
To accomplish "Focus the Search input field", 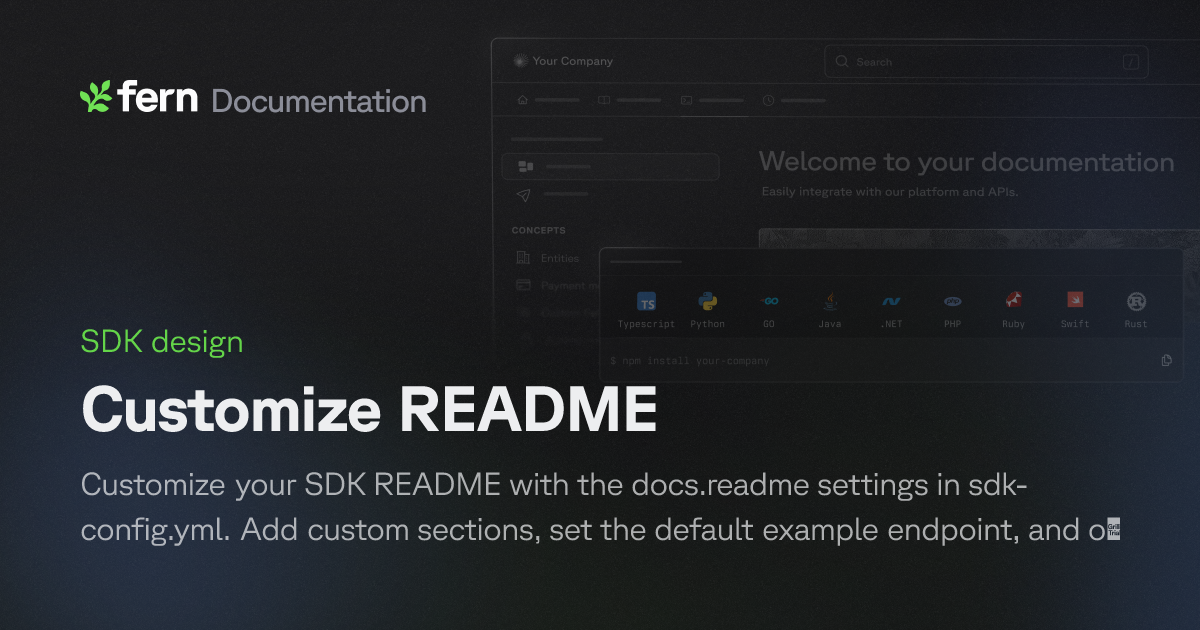I will click(986, 62).
